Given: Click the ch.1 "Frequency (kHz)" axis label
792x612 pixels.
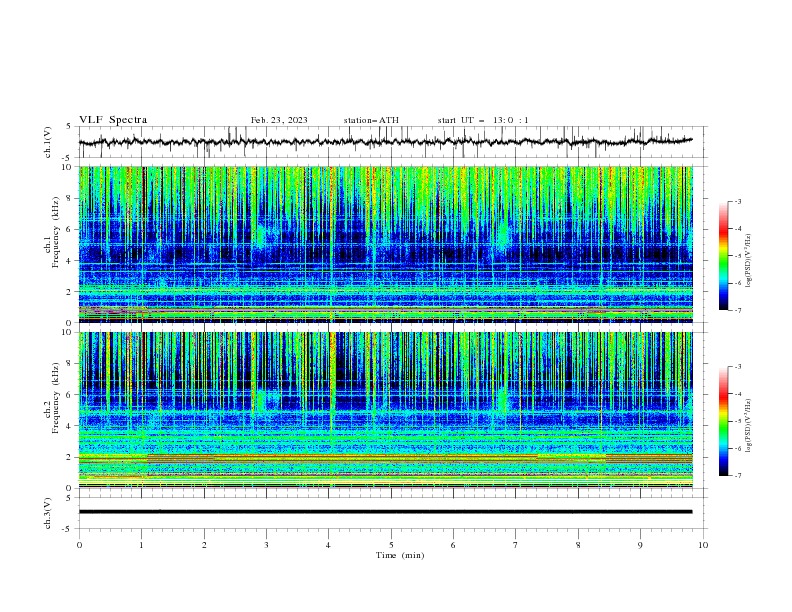Looking at the screenshot, I should pyautogui.click(x=56, y=230).
